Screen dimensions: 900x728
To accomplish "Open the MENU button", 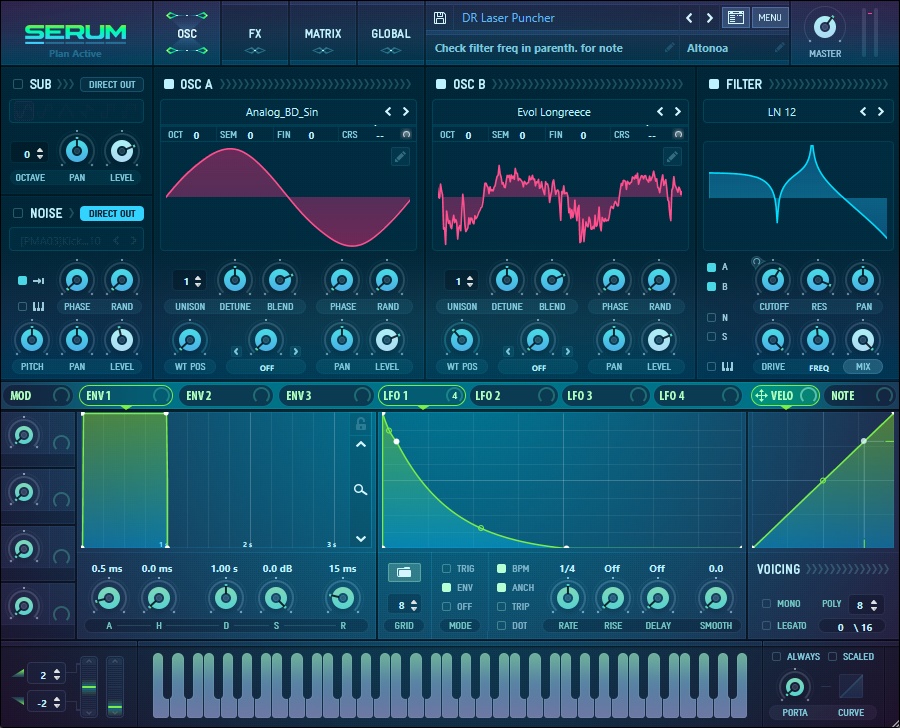I will click(769, 18).
